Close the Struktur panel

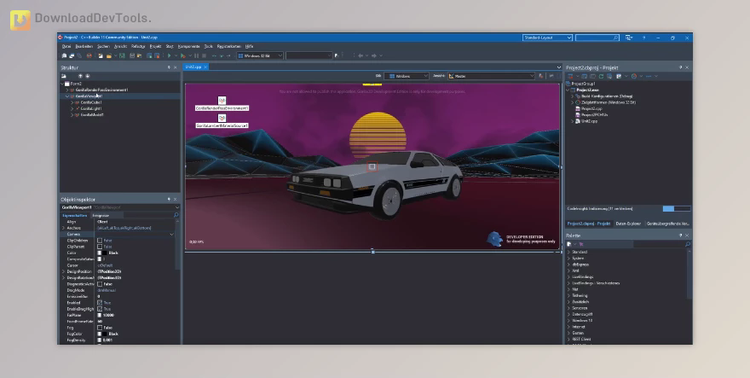tap(176, 67)
